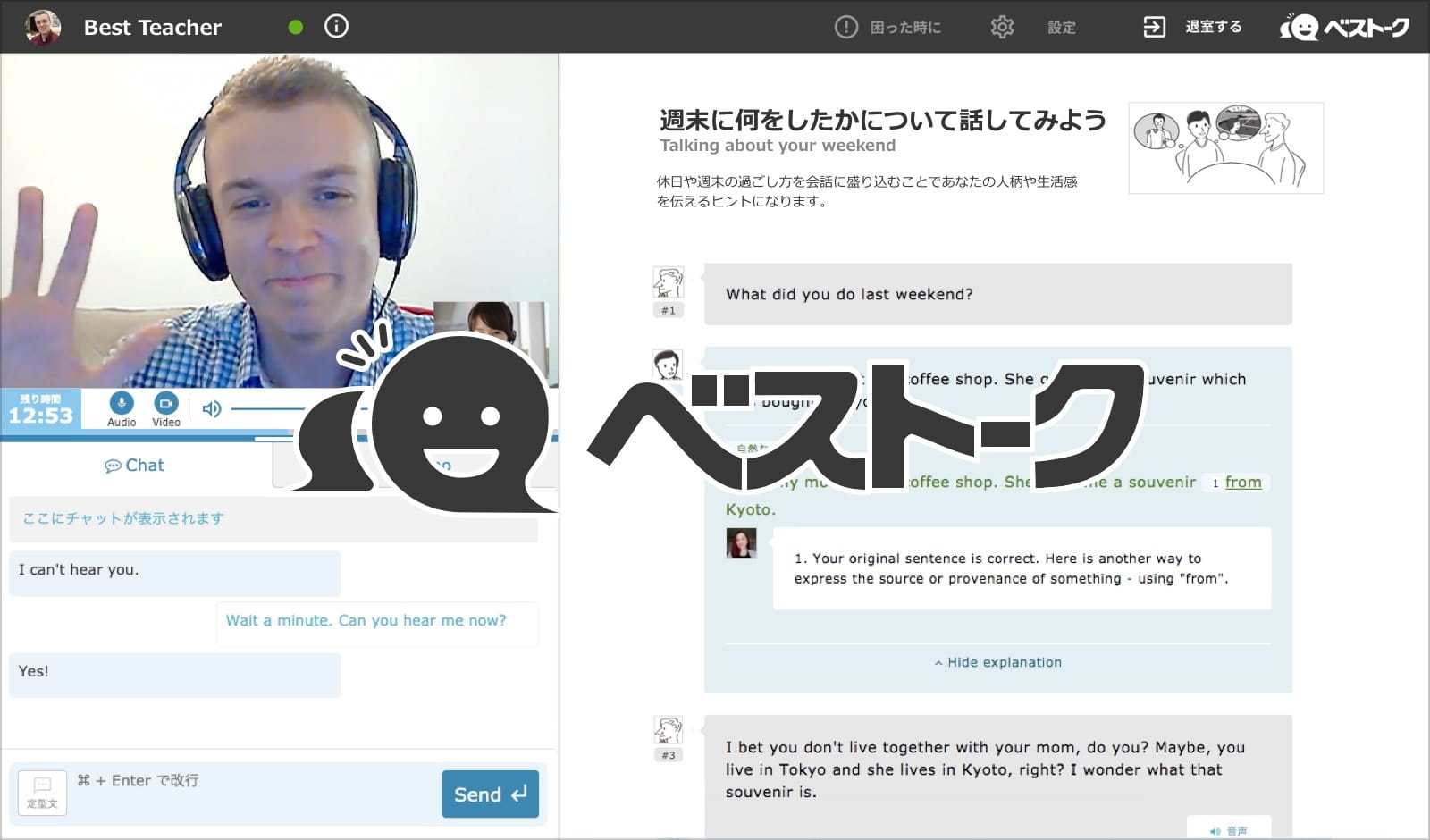Click the 'Yes!' chat message
The image size is (1430, 840).
[174, 675]
